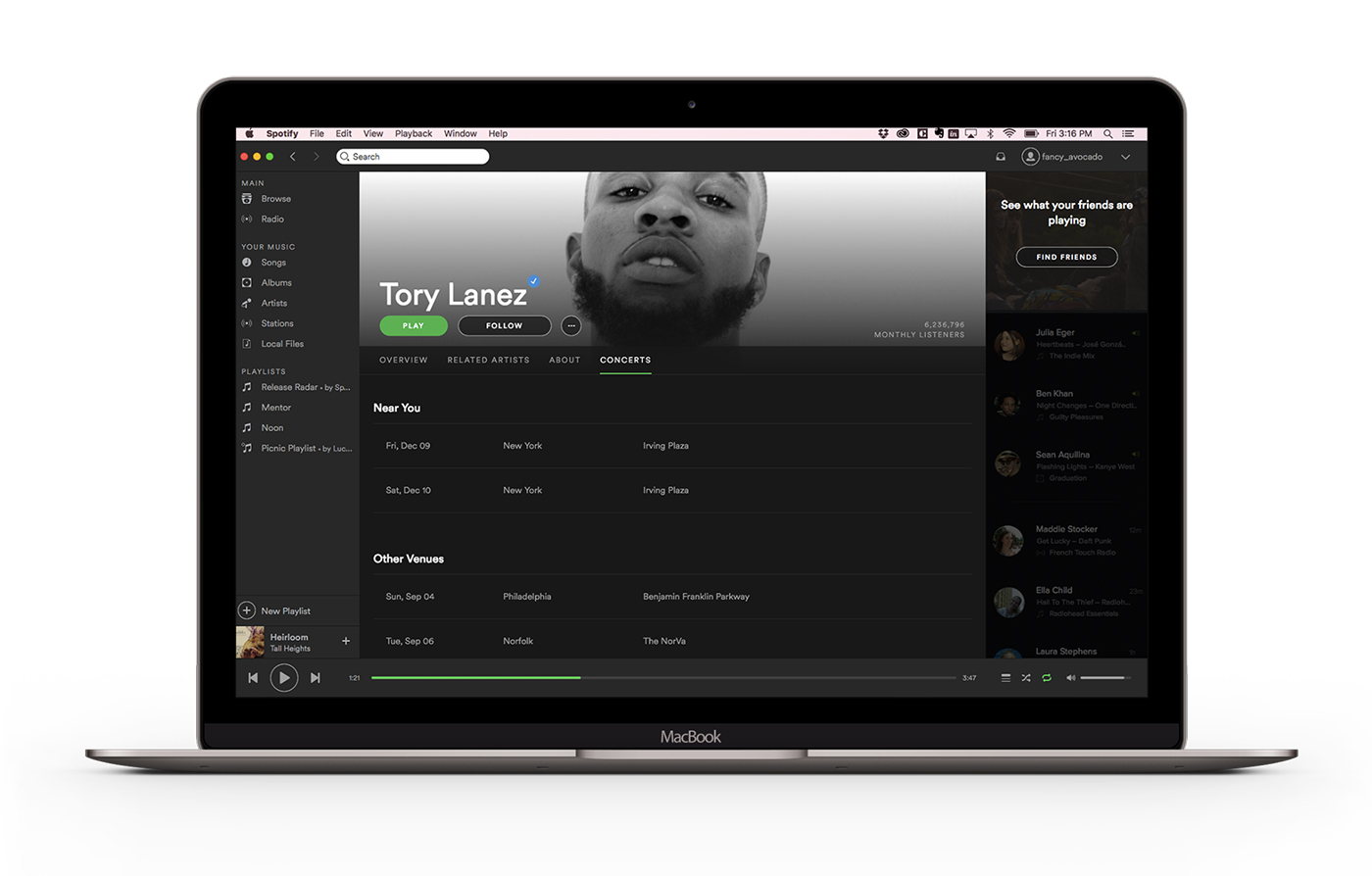Open the Mentor playlist
This screenshot has width=1372, height=876.
tap(275, 408)
